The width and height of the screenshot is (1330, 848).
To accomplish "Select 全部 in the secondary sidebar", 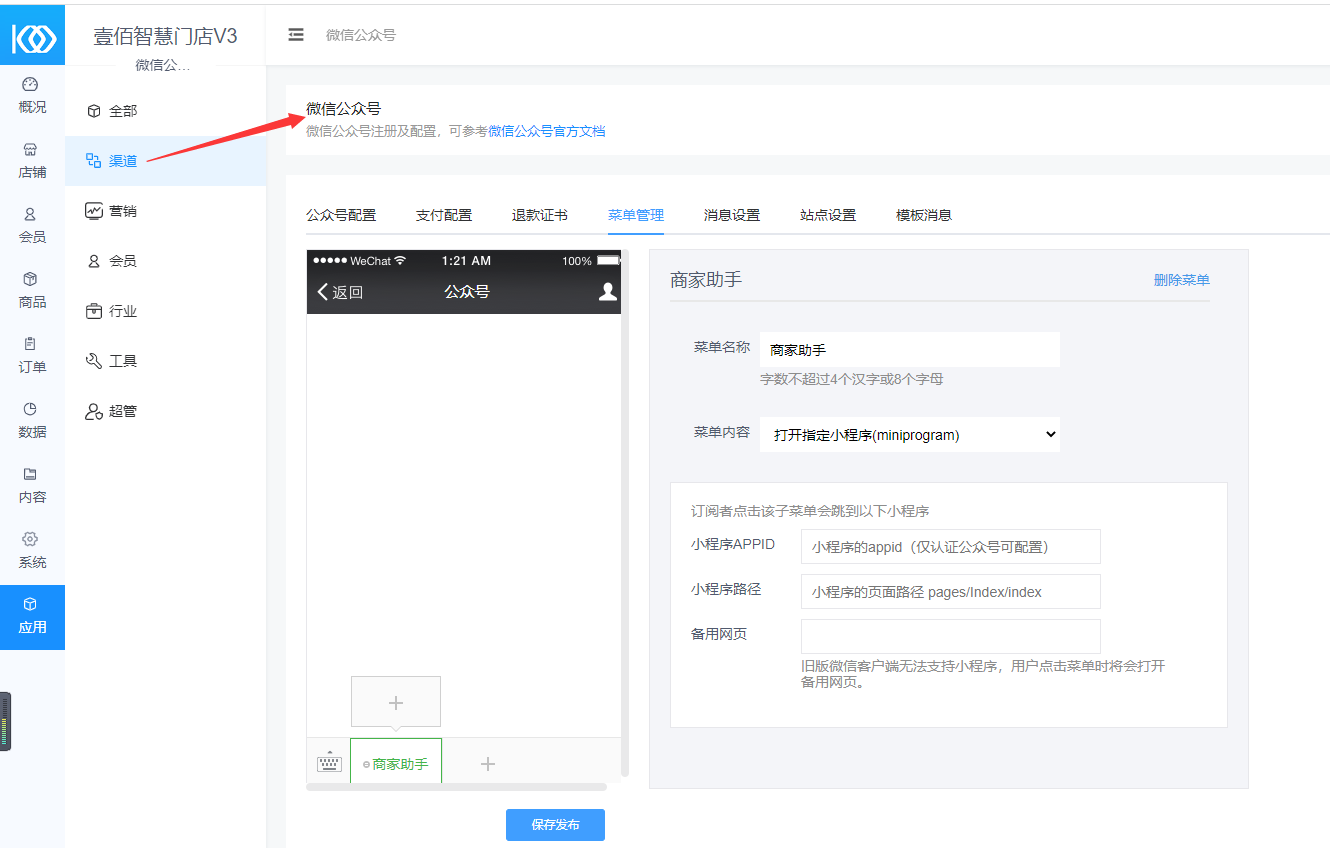I will (166, 111).
